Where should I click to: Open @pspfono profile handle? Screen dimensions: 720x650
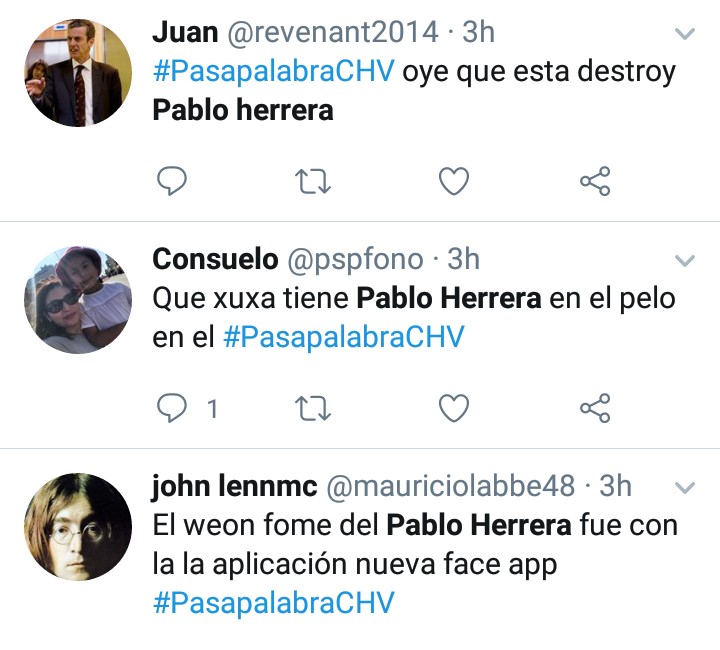(355, 260)
